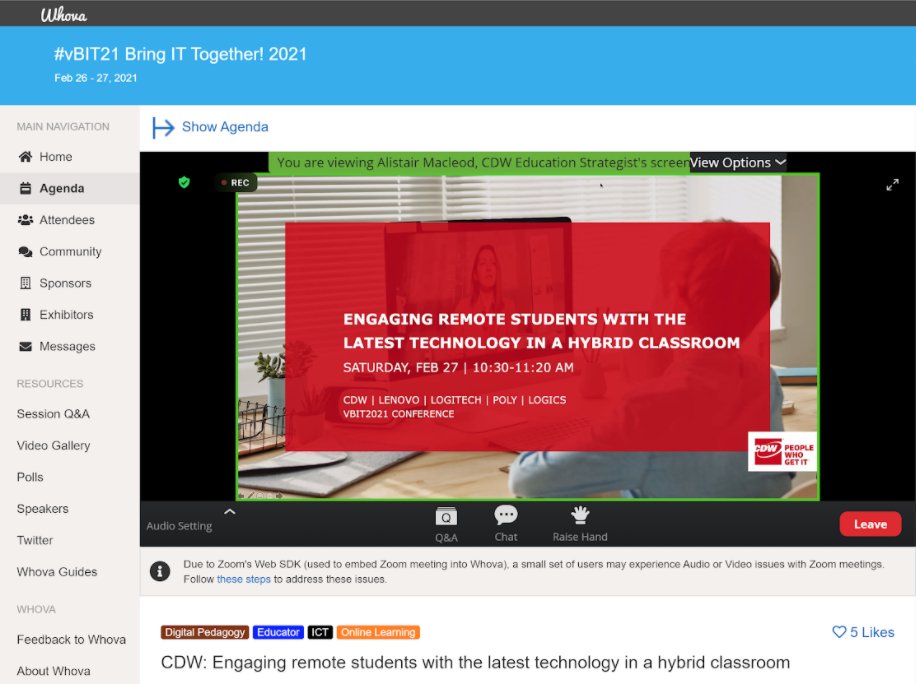Click the Educator tag
The height and width of the screenshot is (684, 916).
278,632
